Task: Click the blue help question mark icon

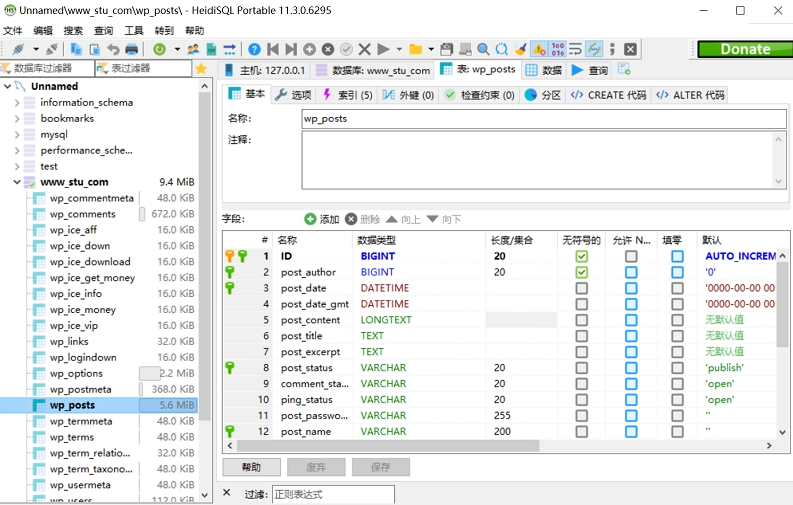Action: (x=254, y=49)
